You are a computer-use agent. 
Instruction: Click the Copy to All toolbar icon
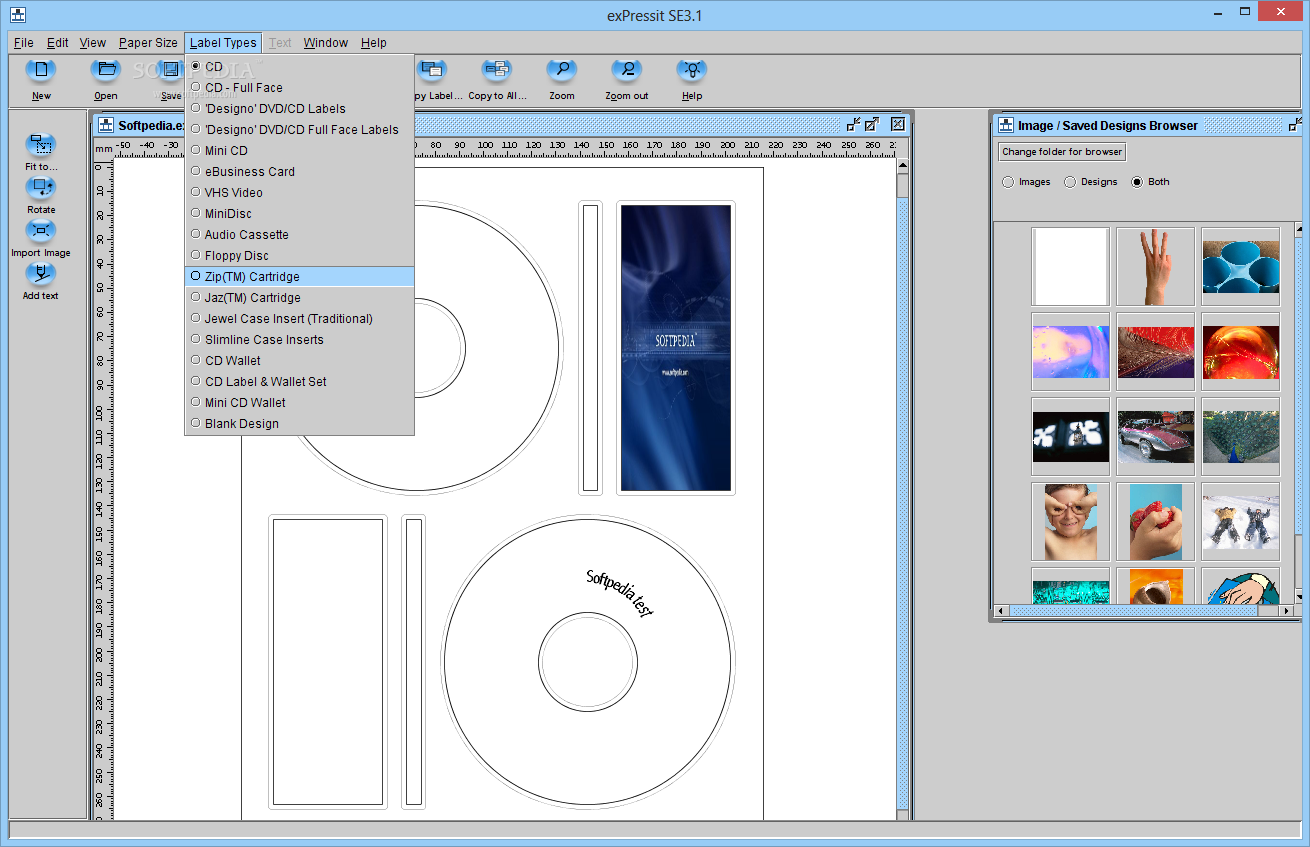click(x=496, y=70)
